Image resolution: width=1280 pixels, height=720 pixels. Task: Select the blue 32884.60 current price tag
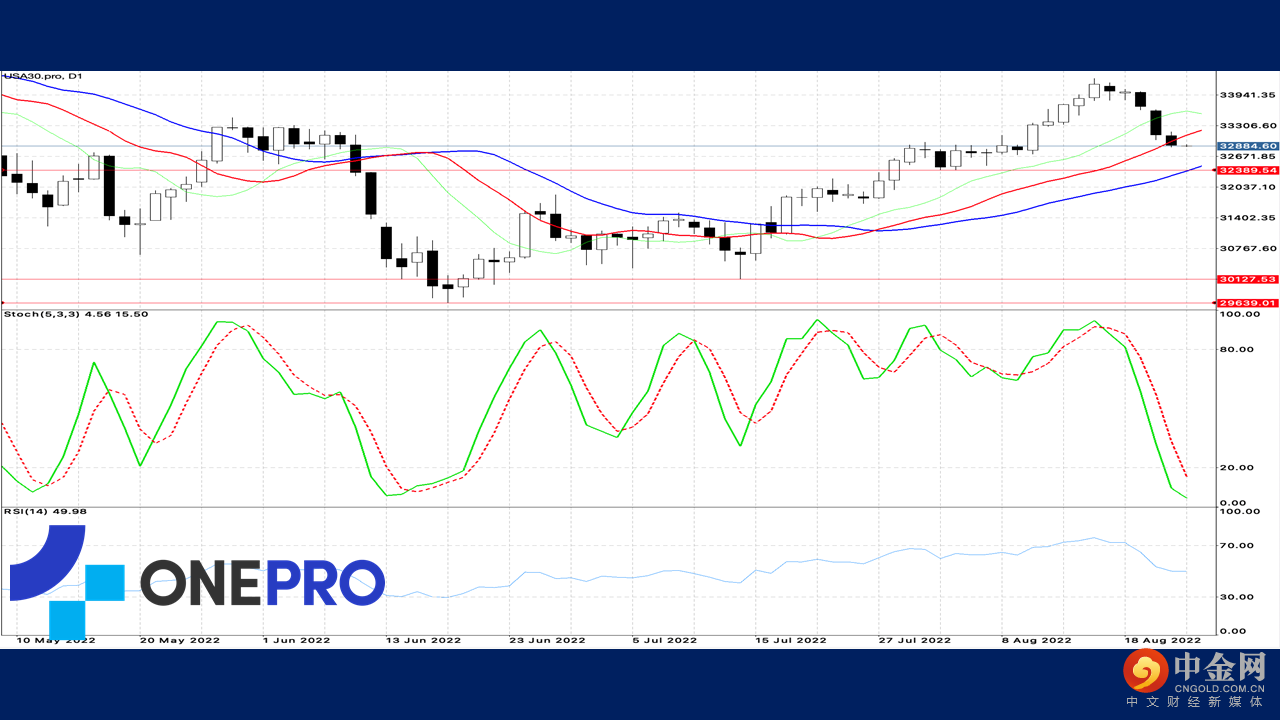(1246, 146)
